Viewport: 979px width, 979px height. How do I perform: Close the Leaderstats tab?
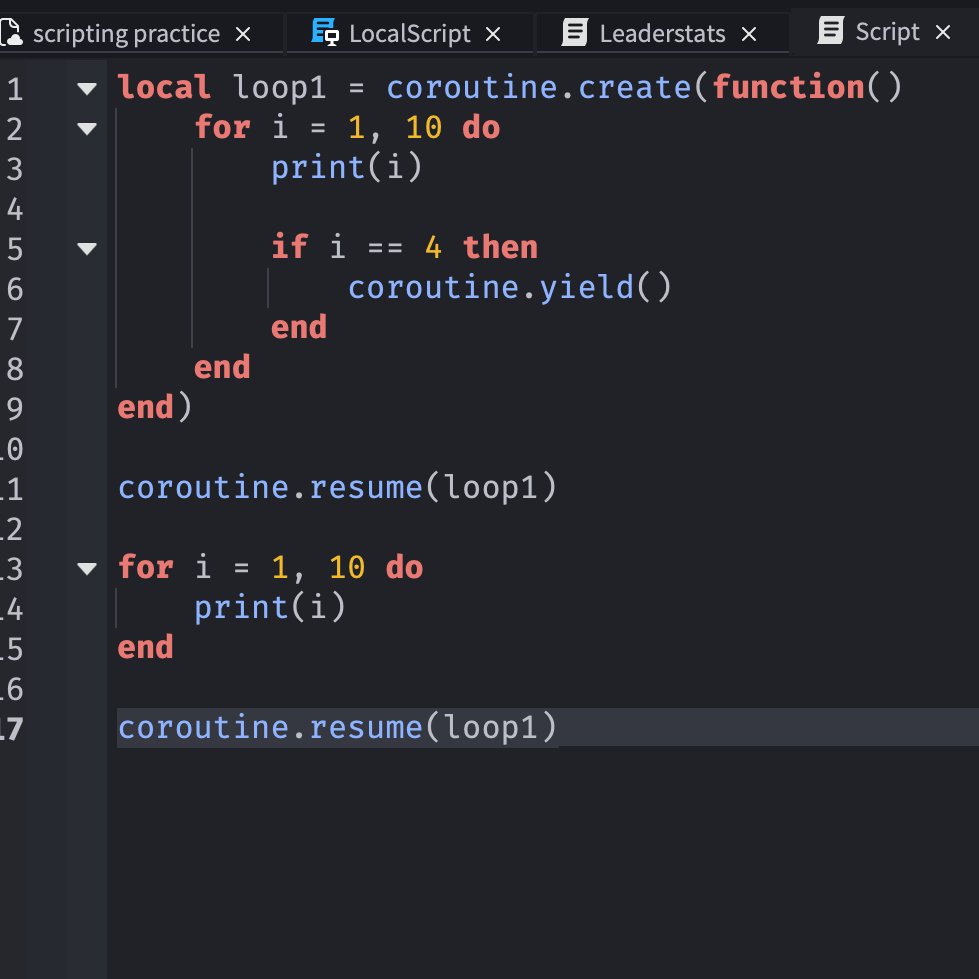pyautogui.click(x=749, y=34)
